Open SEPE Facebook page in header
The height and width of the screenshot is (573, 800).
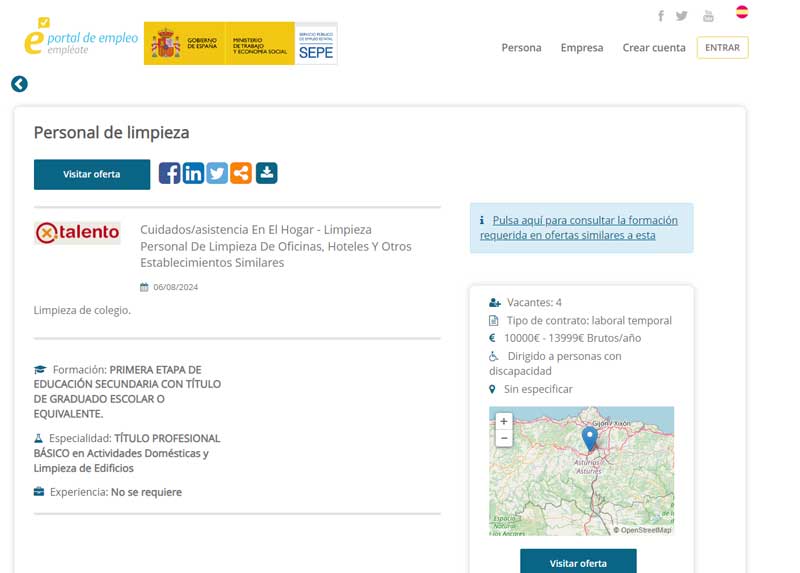point(660,16)
